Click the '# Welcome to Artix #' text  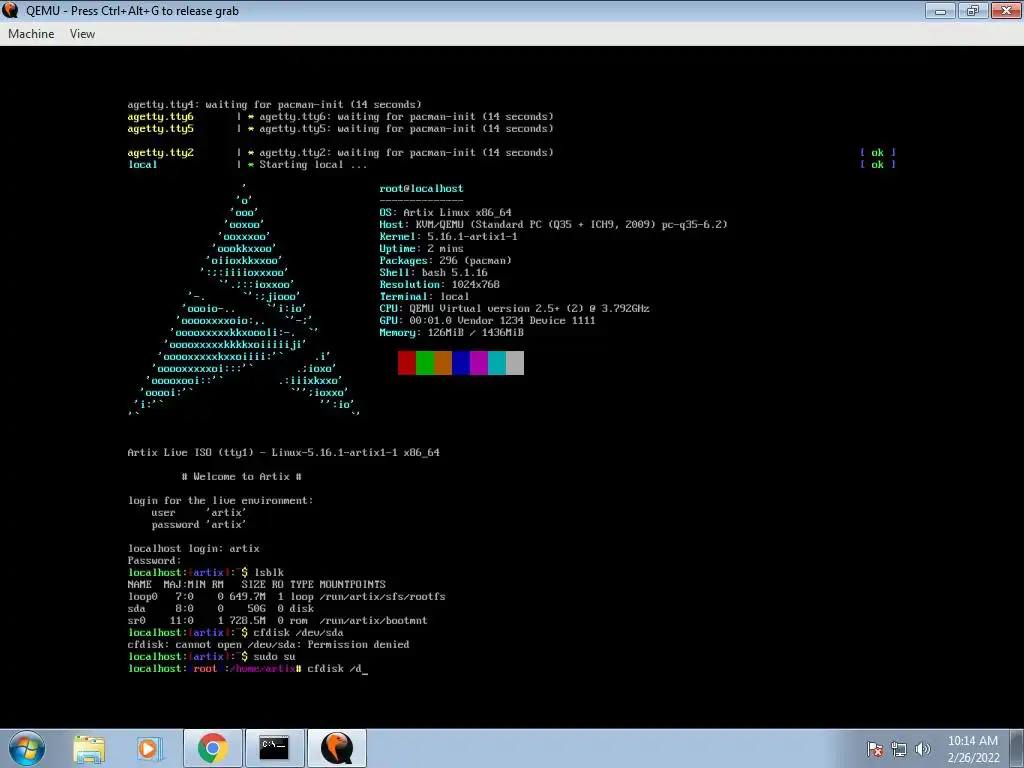(x=242, y=477)
